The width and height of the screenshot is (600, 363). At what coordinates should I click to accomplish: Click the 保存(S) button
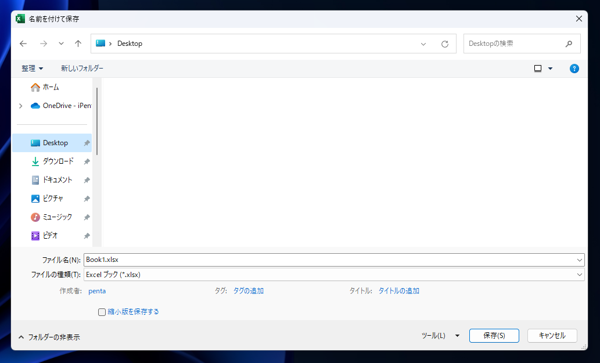[x=494, y=336]
